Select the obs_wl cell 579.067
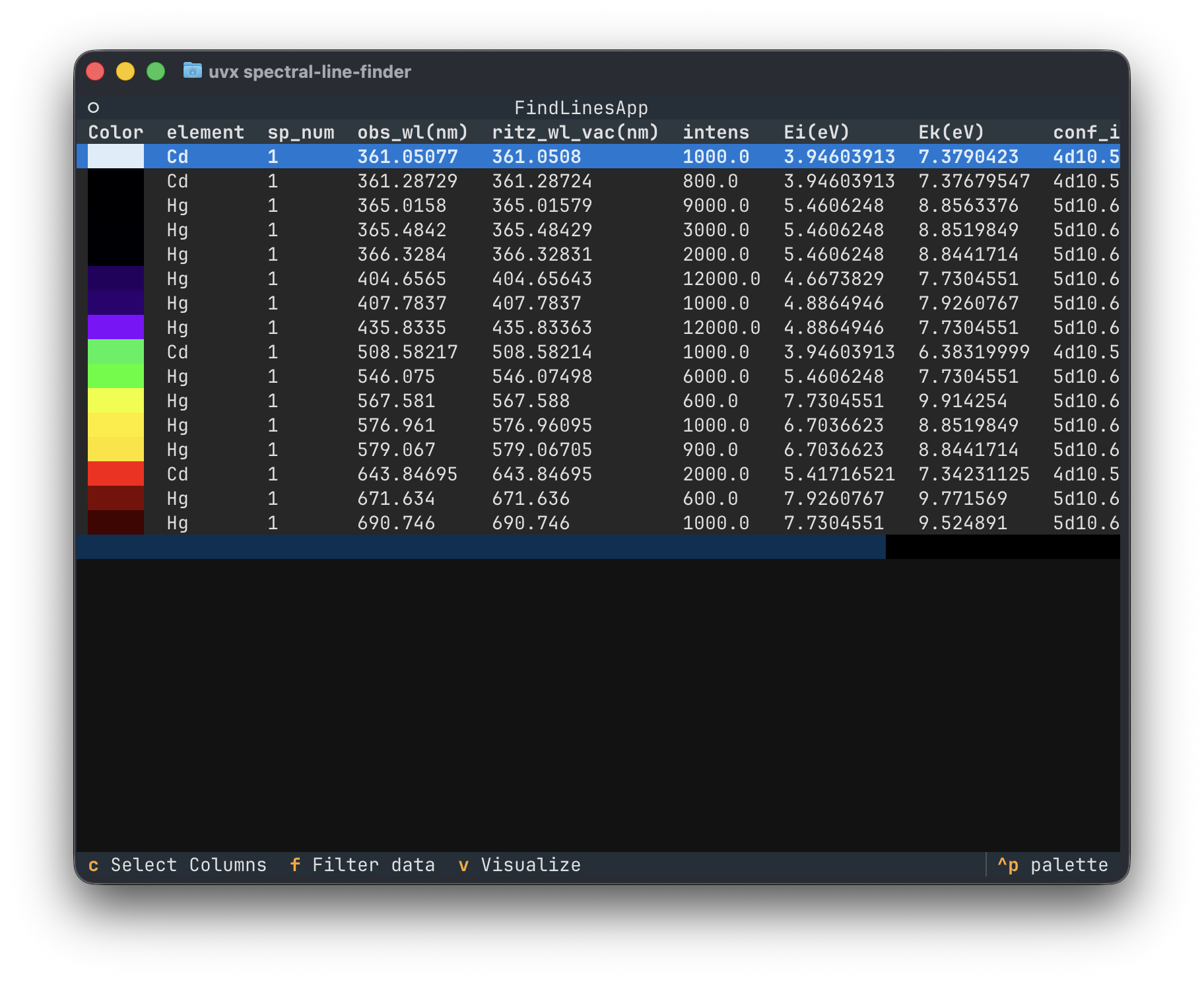Screen dimensions: 1204x982 [x=396, y=449]
